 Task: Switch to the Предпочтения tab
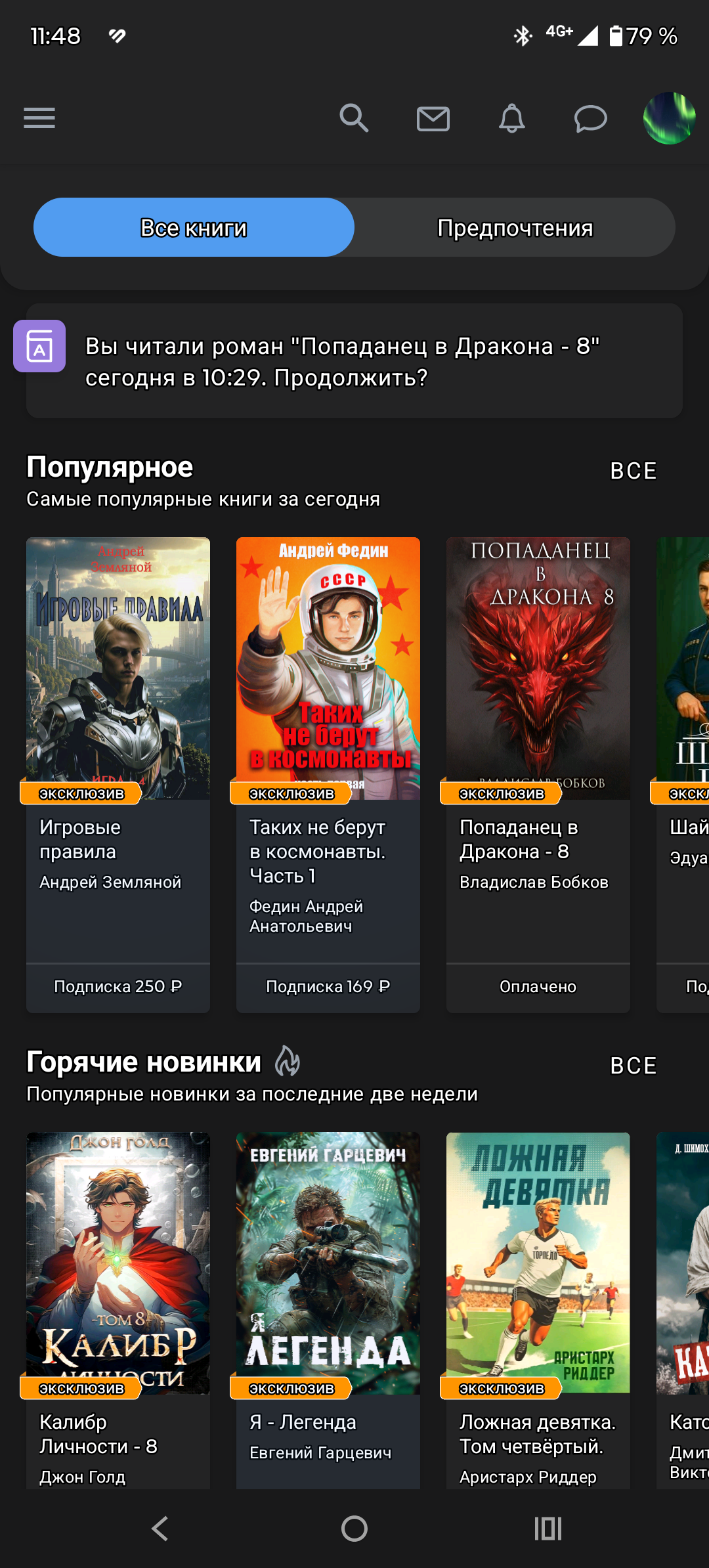point(515,227)
